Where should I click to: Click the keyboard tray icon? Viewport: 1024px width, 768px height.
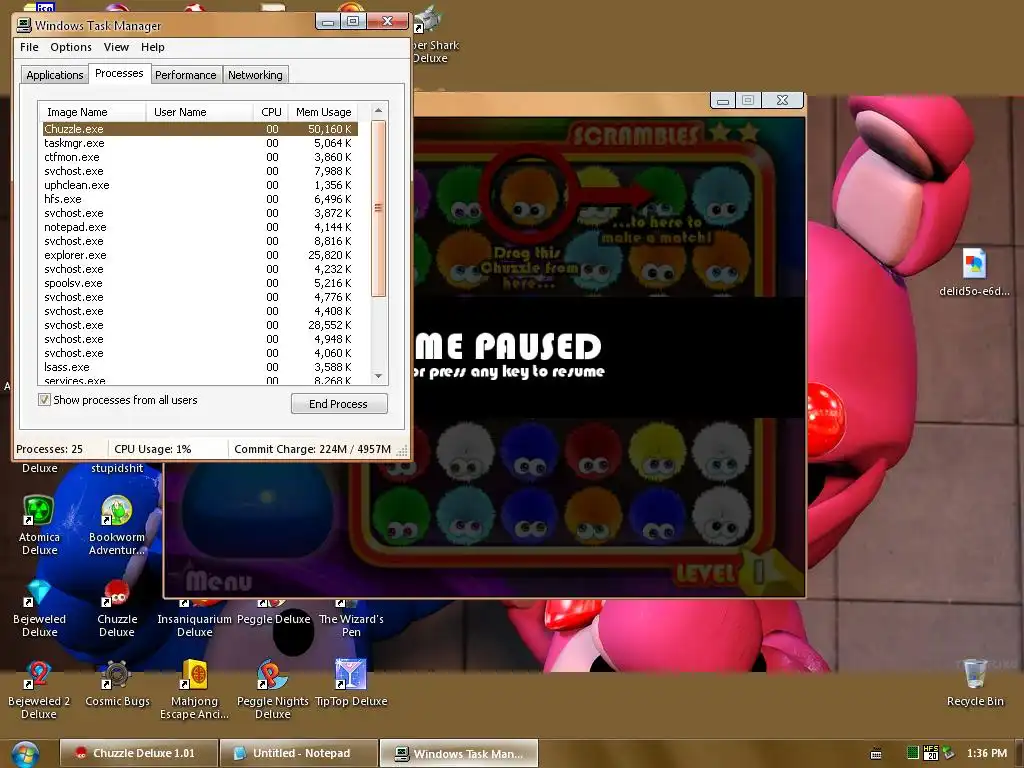pos(876,754)
